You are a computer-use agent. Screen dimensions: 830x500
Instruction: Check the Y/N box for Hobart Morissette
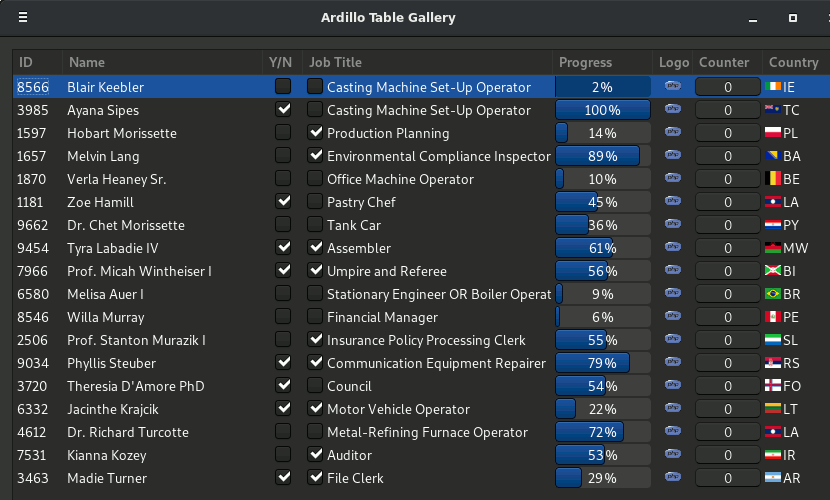pyautogui.click(x=284, y=133)
